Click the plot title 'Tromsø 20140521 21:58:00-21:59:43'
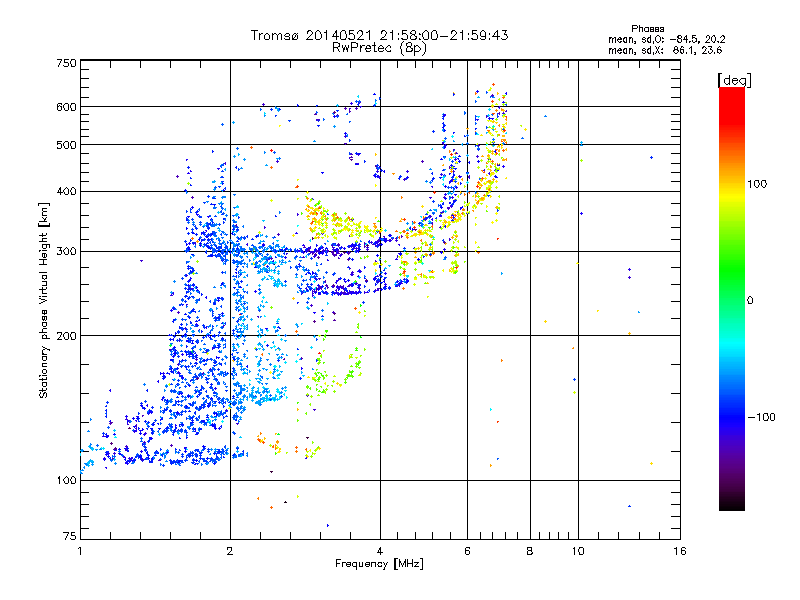800x600 pixels. (379, 35)
